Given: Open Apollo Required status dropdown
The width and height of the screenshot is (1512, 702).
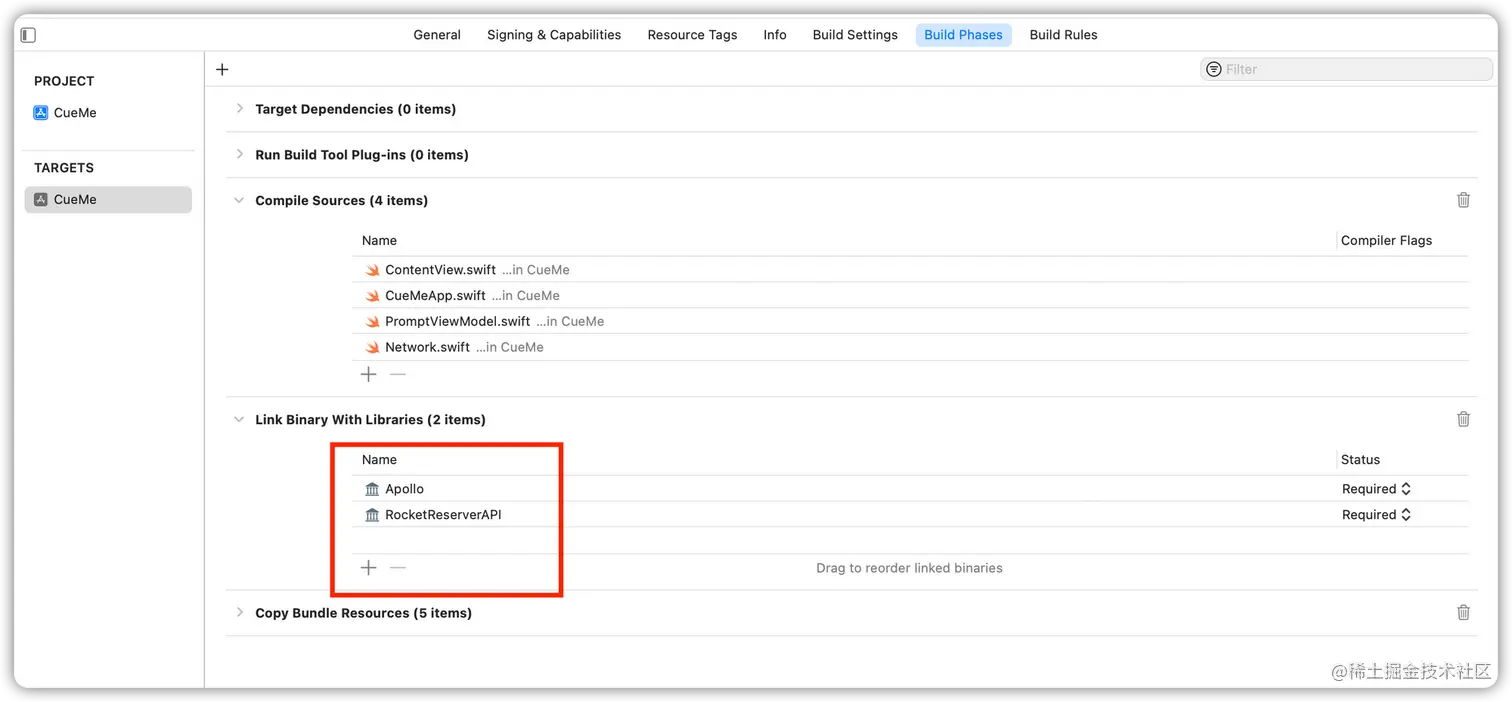Looking at the screenshot, I should 1376,489.
